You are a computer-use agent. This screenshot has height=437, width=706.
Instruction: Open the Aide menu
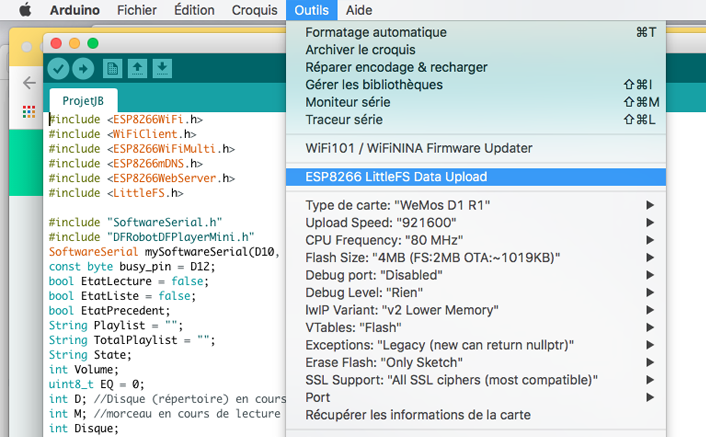359,10
